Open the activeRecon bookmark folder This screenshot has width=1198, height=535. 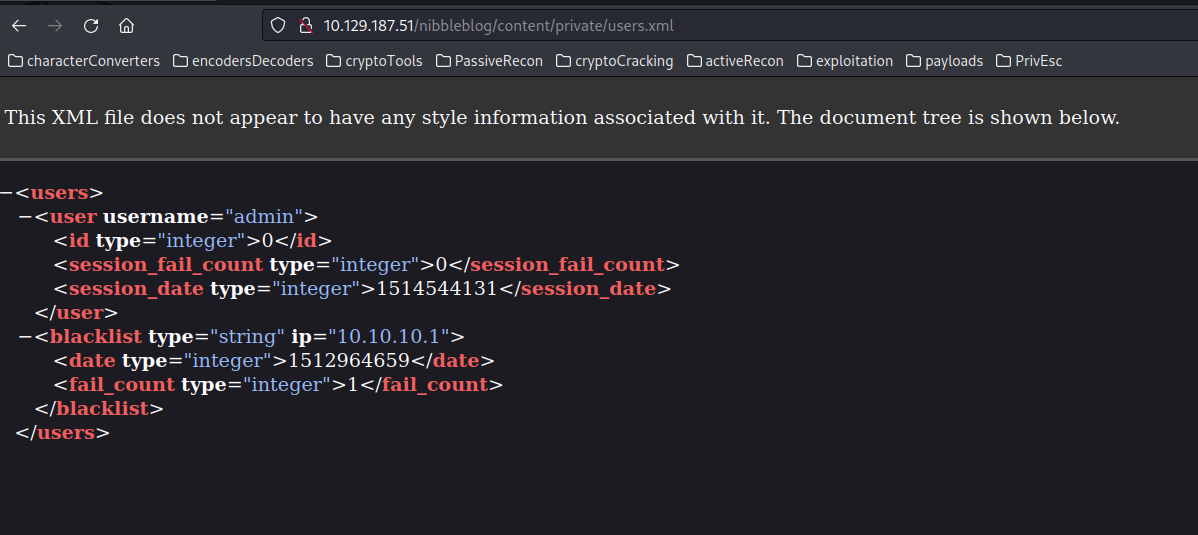735,61
